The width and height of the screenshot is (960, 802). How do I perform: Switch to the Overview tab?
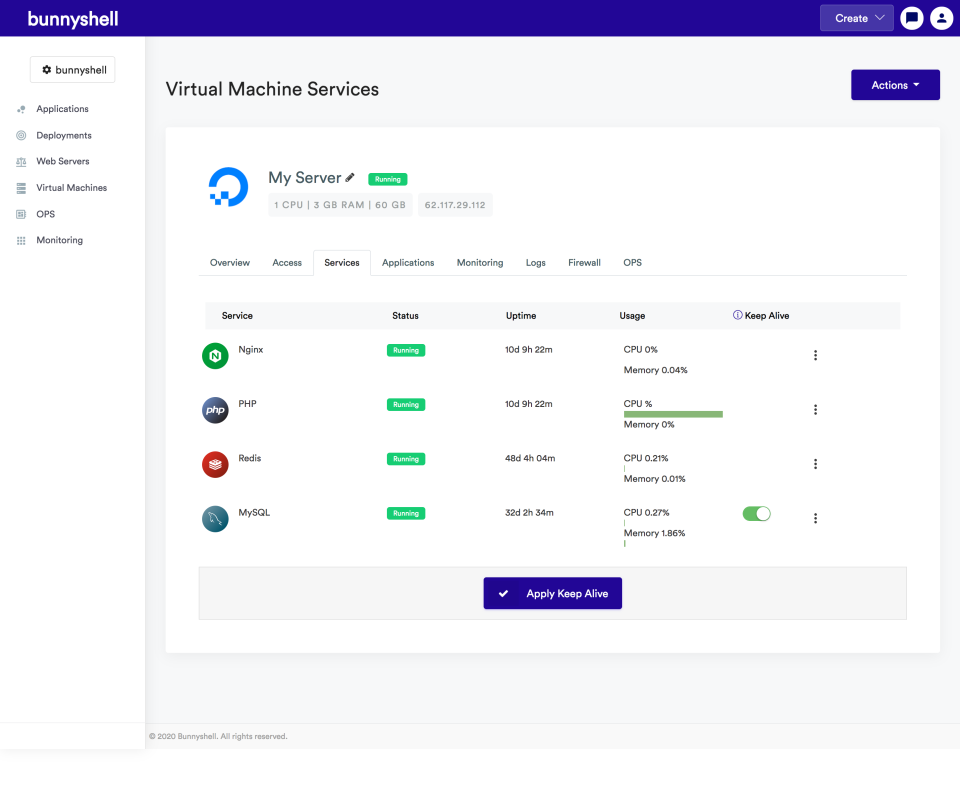[230, 263]
